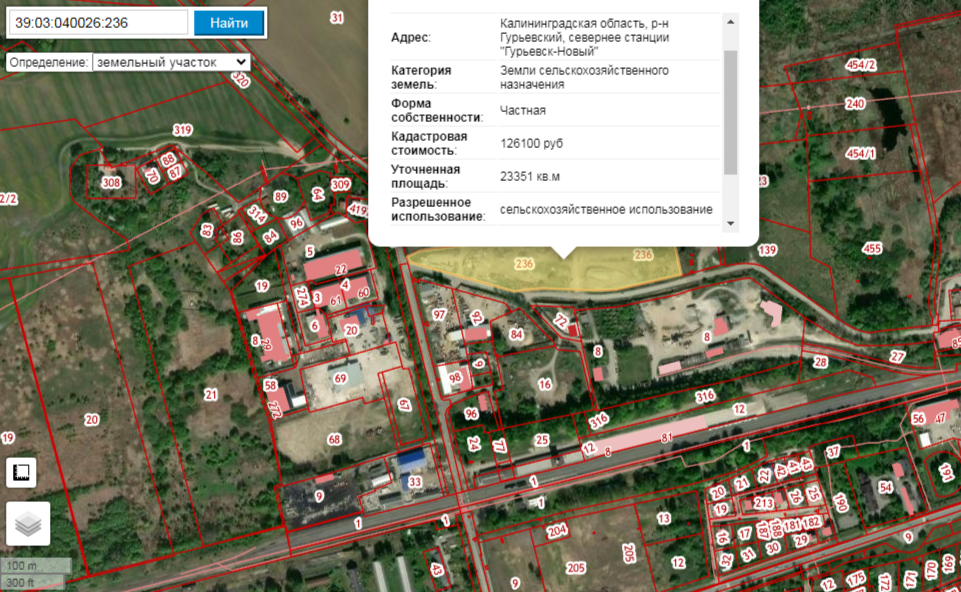Viewport: 961px width, 592px height.
Task: Select parcel 455 on the map
Action: [872, 248]
